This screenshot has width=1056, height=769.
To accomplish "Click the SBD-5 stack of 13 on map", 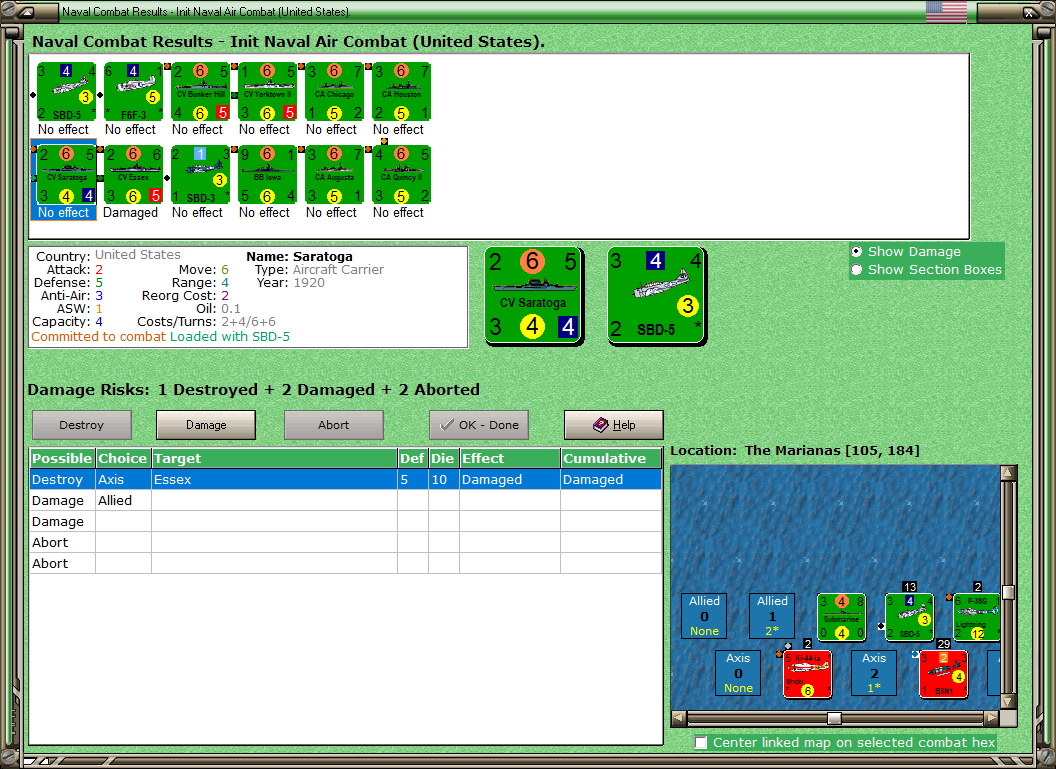I will [x=909, y=617].
